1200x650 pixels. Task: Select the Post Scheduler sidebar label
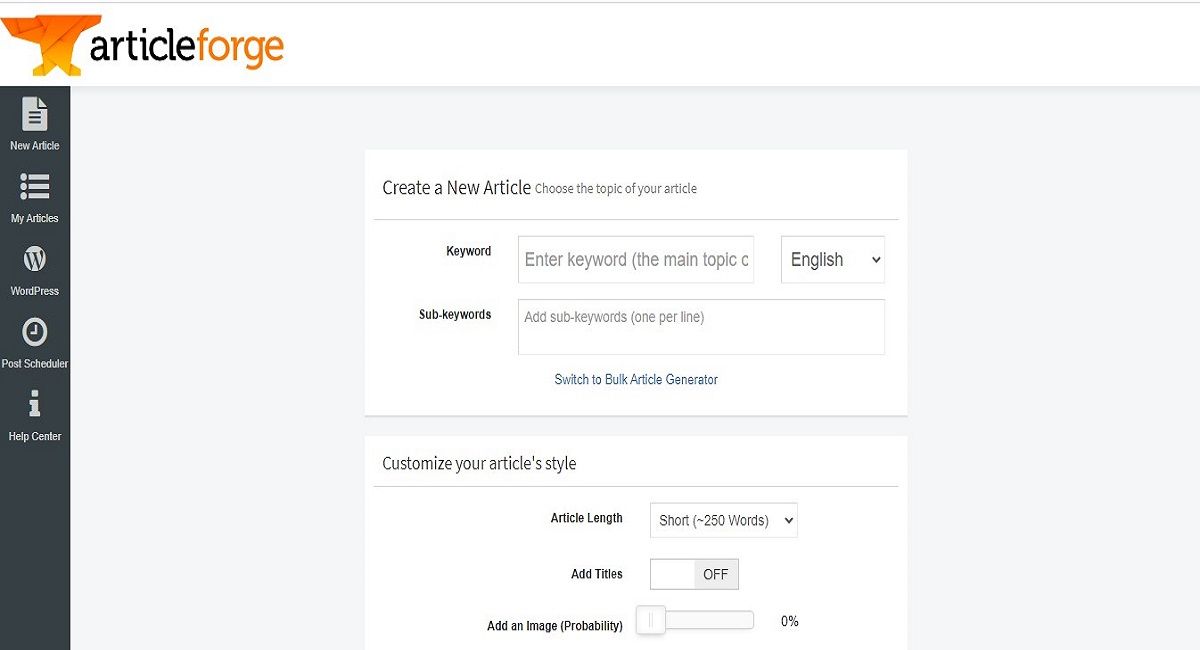(x=35, y=364)
